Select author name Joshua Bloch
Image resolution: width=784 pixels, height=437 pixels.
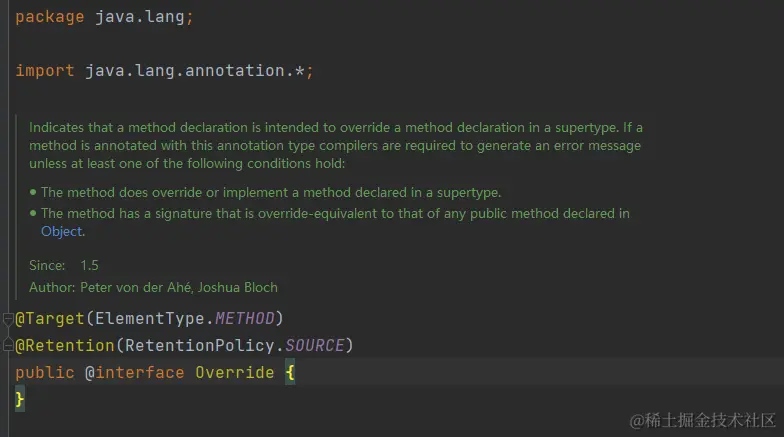238,288
